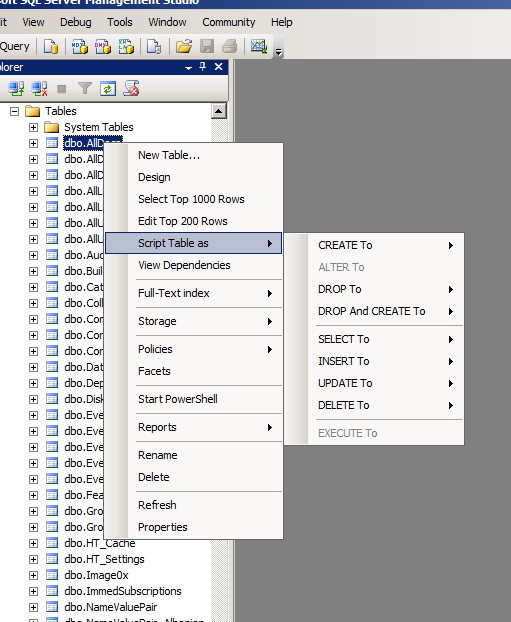
Task: Open the Reports submenu
Action: [x=194, y=427]
